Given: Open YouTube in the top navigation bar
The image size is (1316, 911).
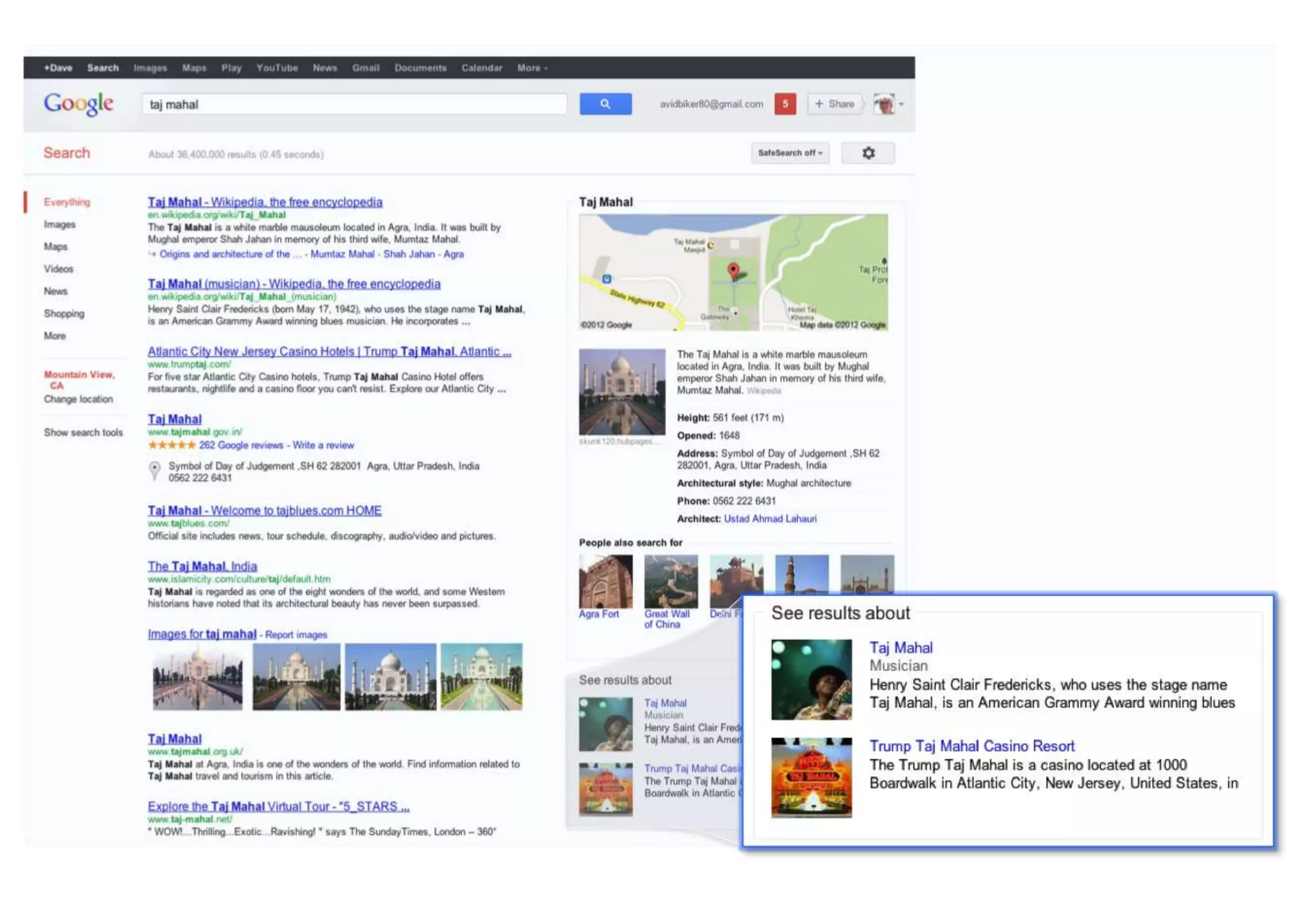Looking at the screenshot, I should tap(277, 68).
